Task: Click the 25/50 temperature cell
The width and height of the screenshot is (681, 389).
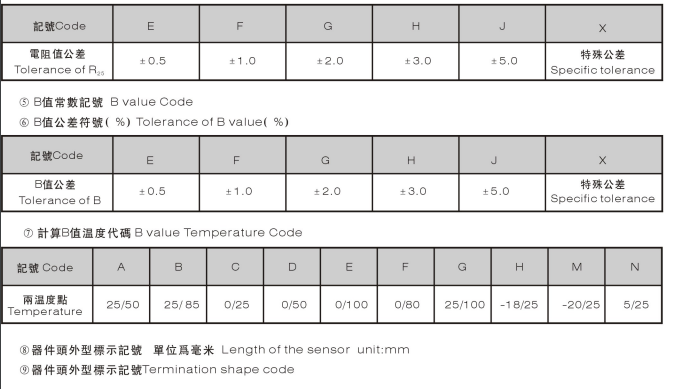Action: 121,304
